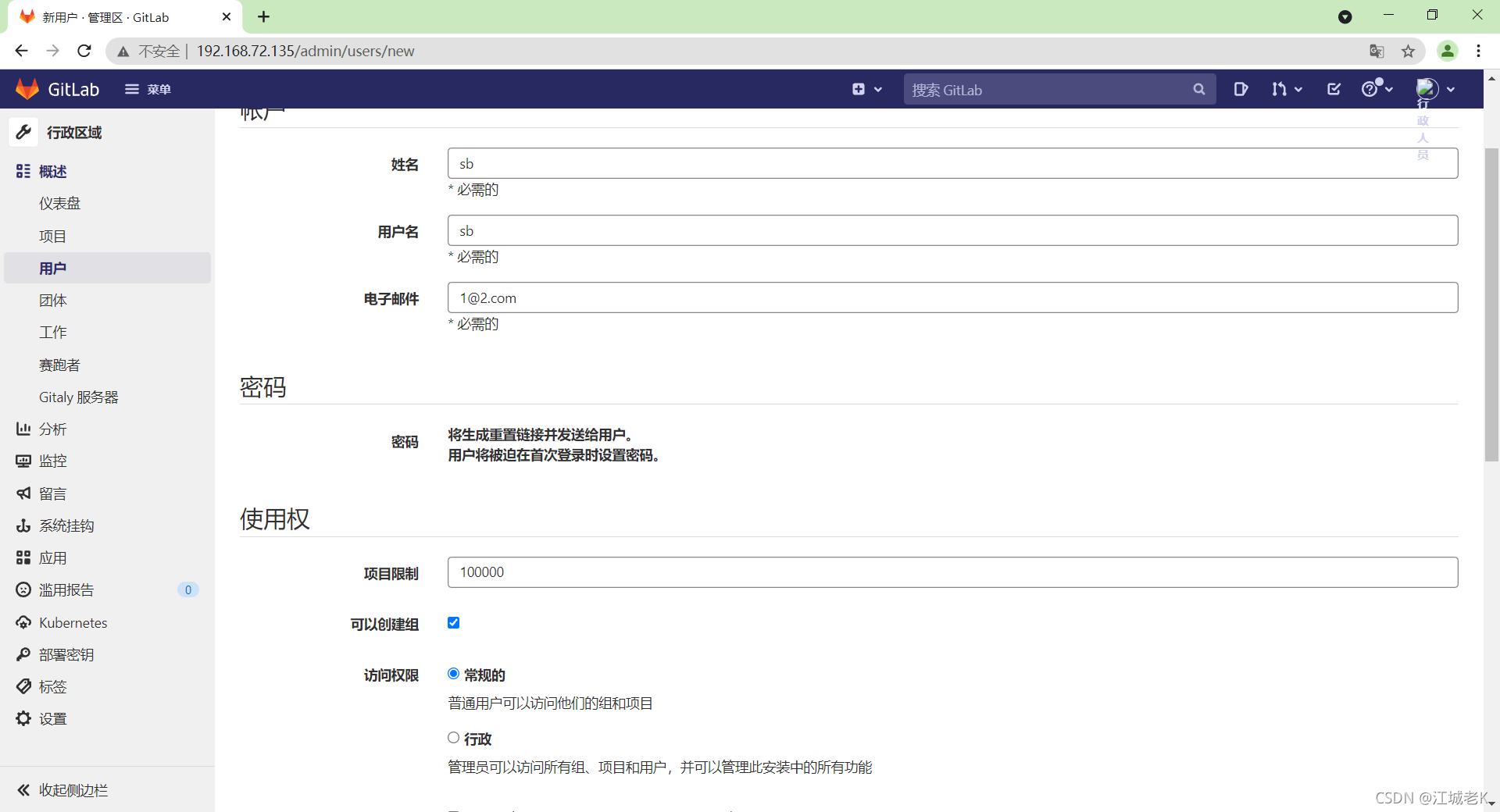Click the translate page icon

[x=1377, y=52]
